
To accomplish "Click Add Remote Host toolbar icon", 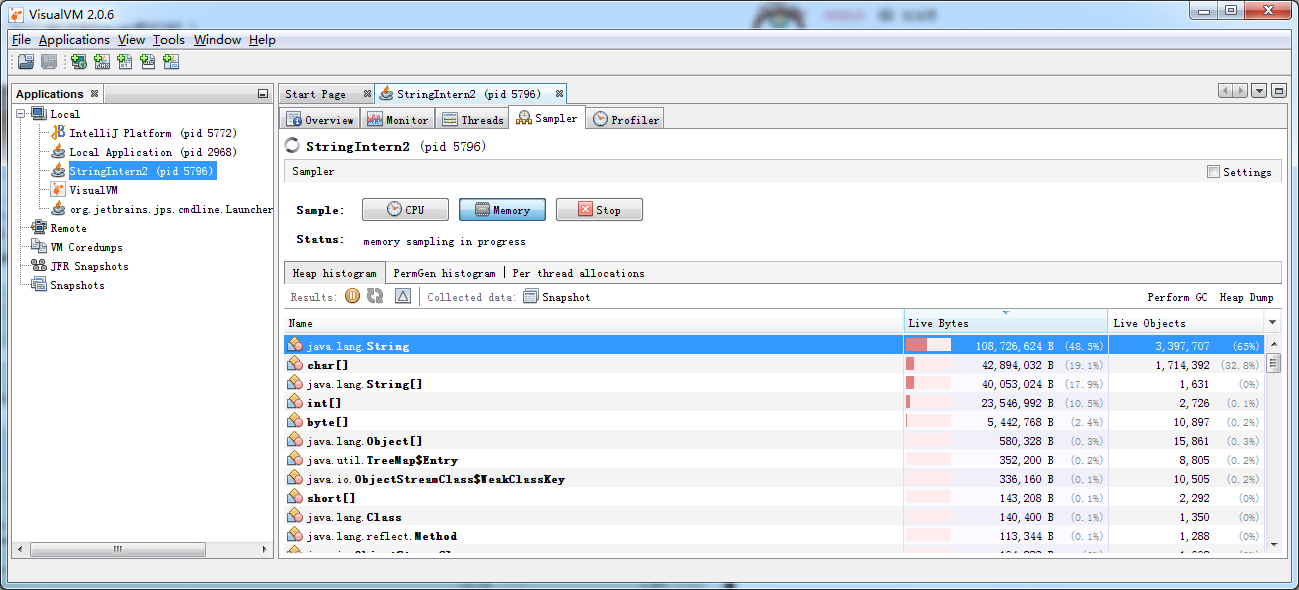I will [79, 62].
